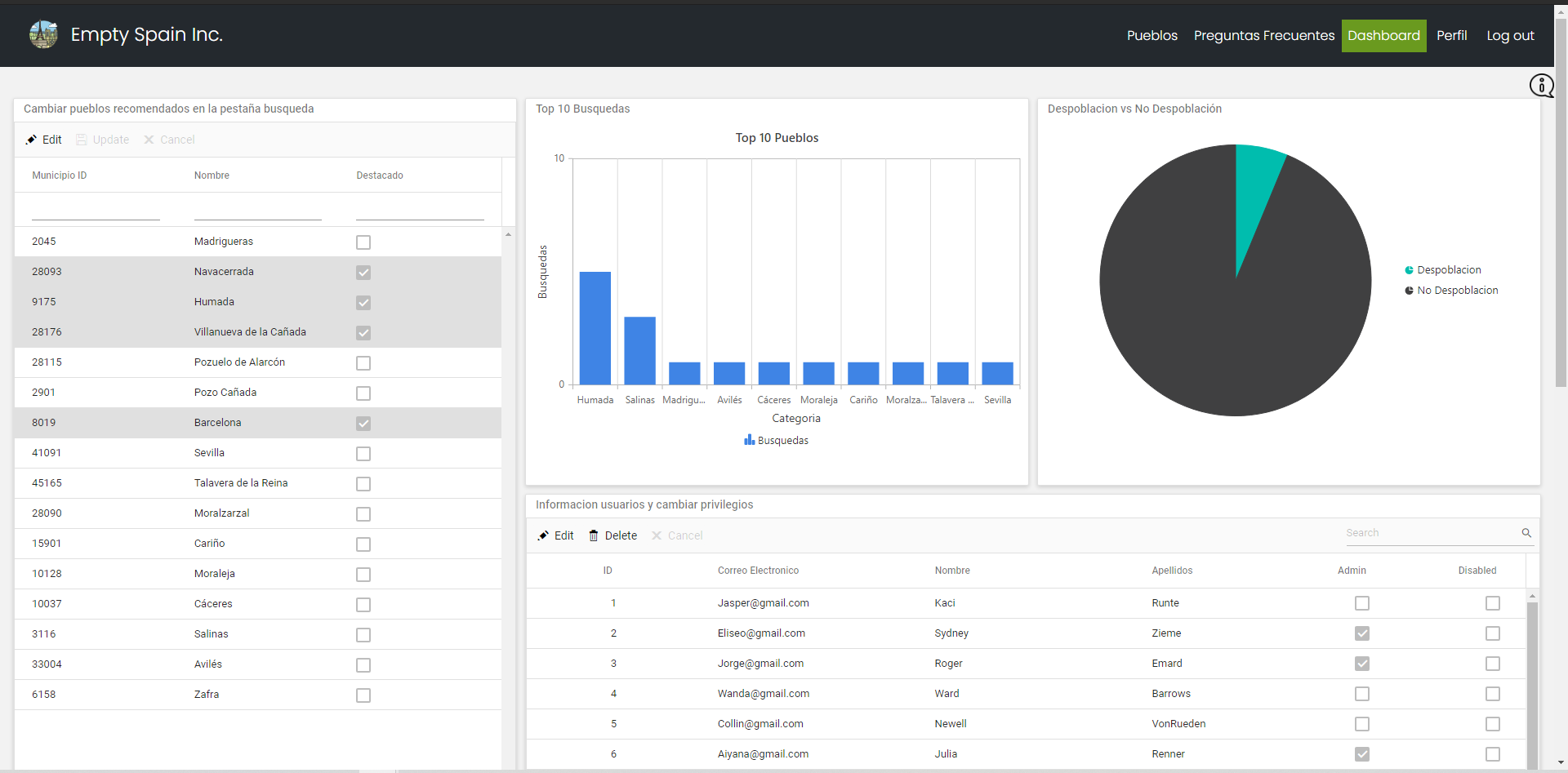
Task: Uncheck Destacado box for Barcelona
Action: [x=363, y=424]
